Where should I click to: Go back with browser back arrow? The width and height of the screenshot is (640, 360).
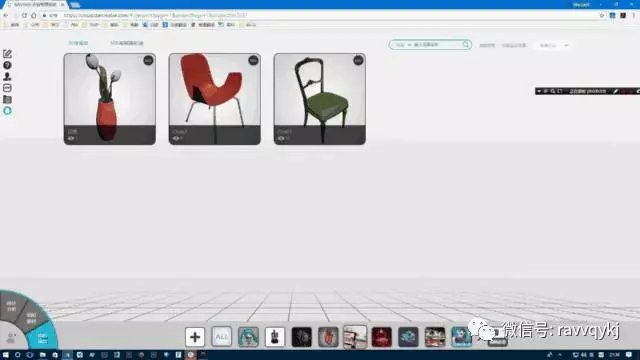[x=6, y=16]
